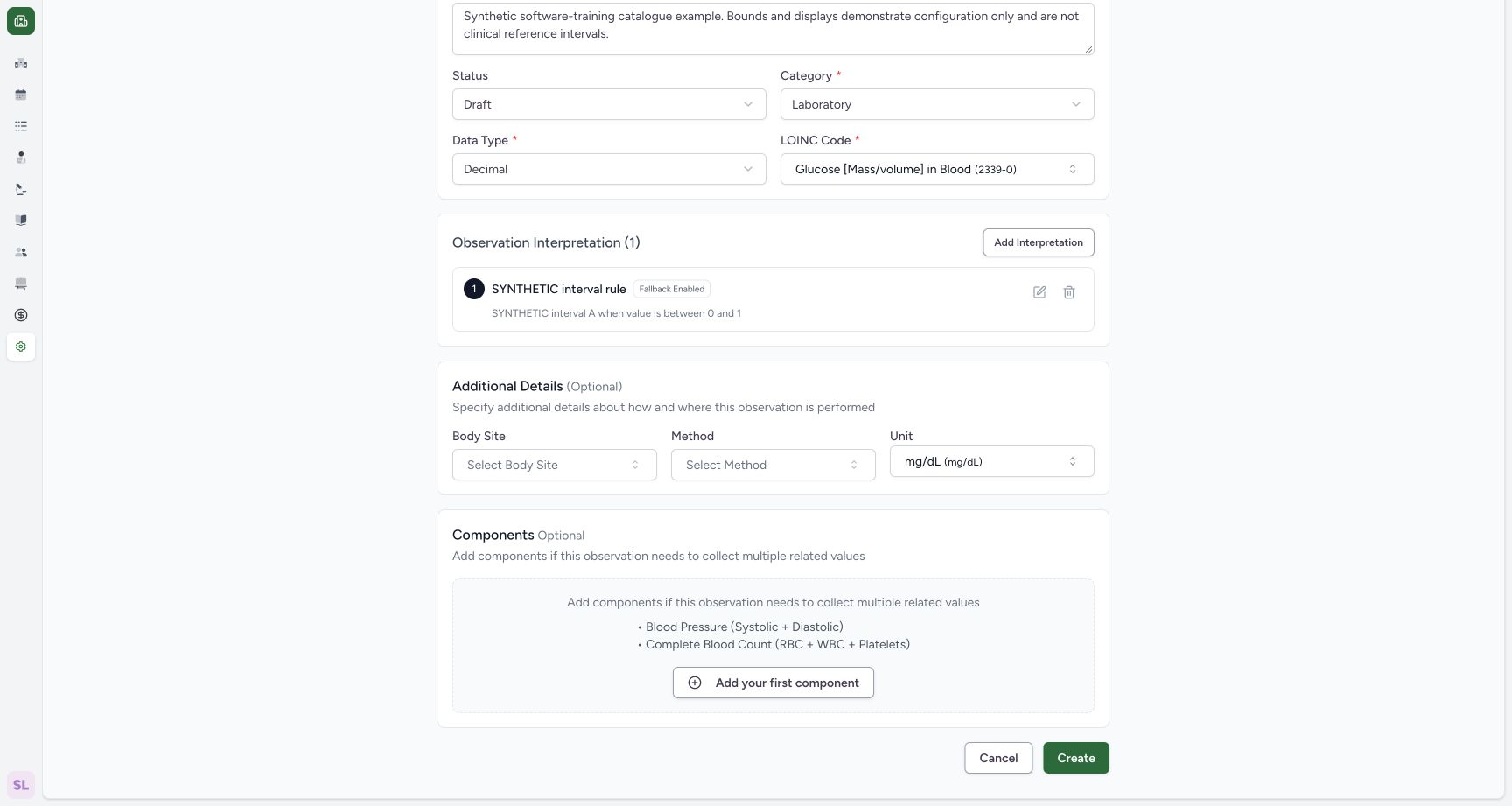Open the microscope laboratory sidebar icon
Screen dimensions: 1512x806
[21, 189]
